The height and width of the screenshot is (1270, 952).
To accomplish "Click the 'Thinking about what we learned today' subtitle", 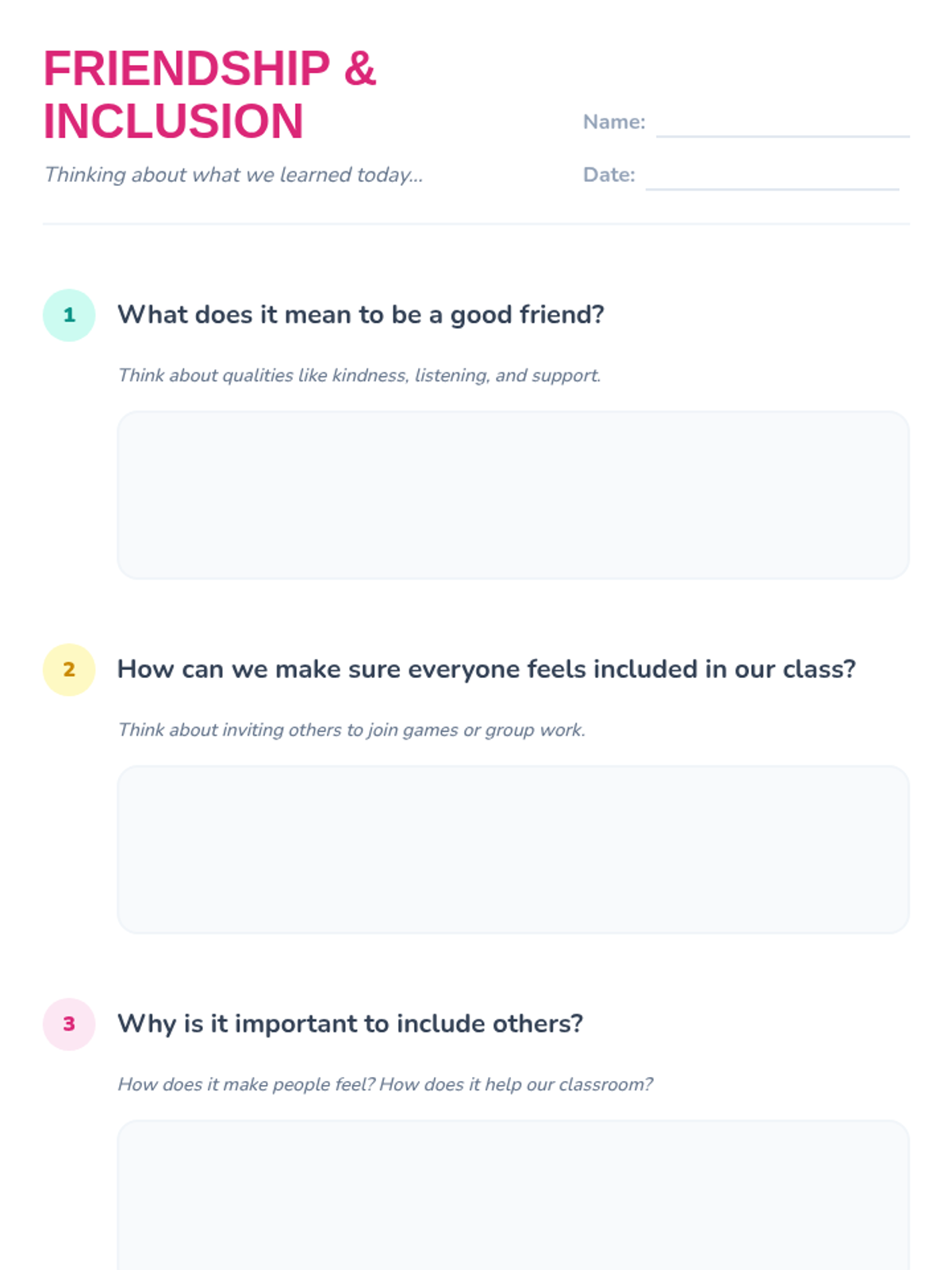I will (x=233, y=175).
